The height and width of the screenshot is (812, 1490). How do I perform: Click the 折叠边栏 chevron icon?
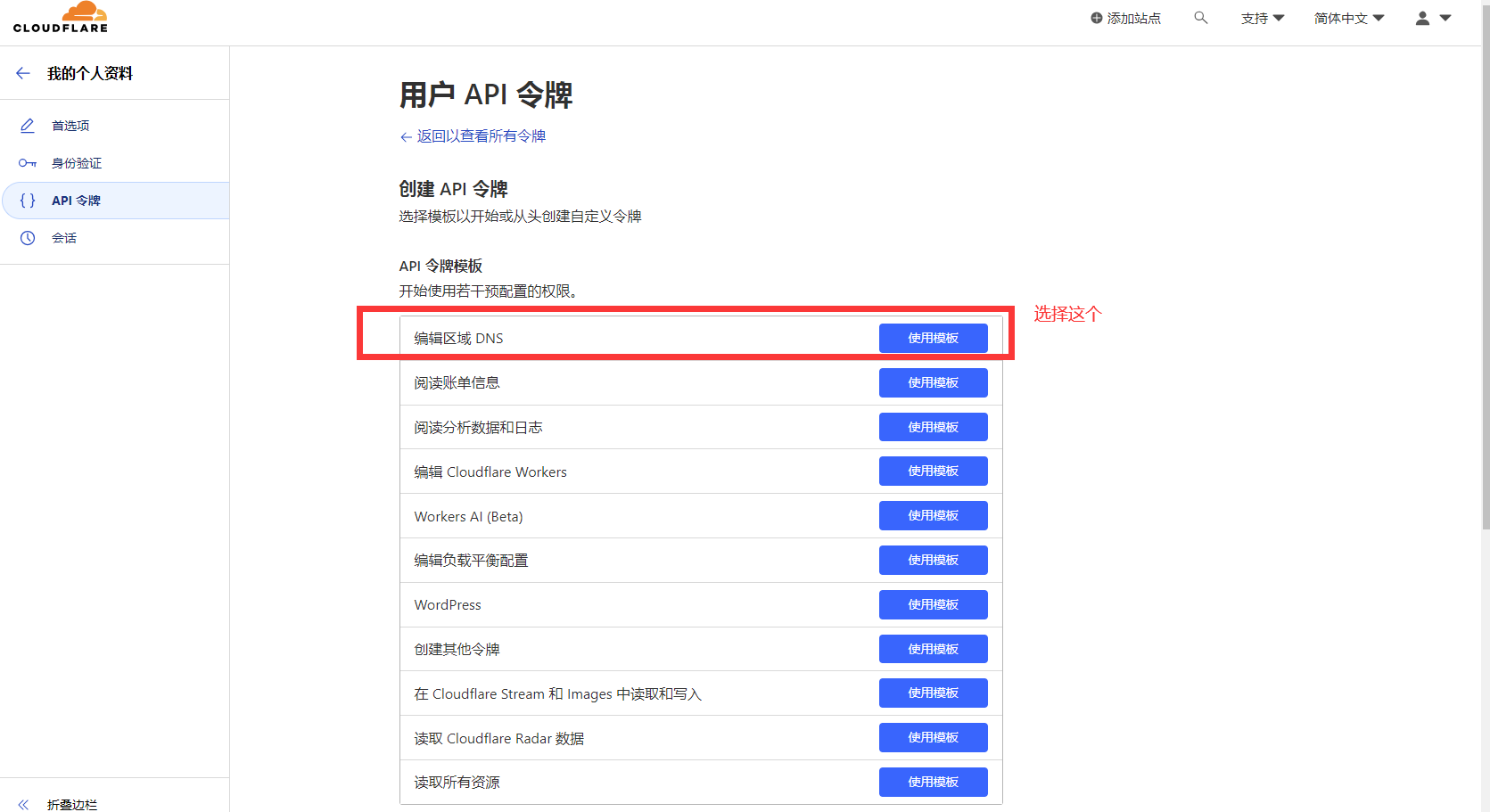[23, 804]
